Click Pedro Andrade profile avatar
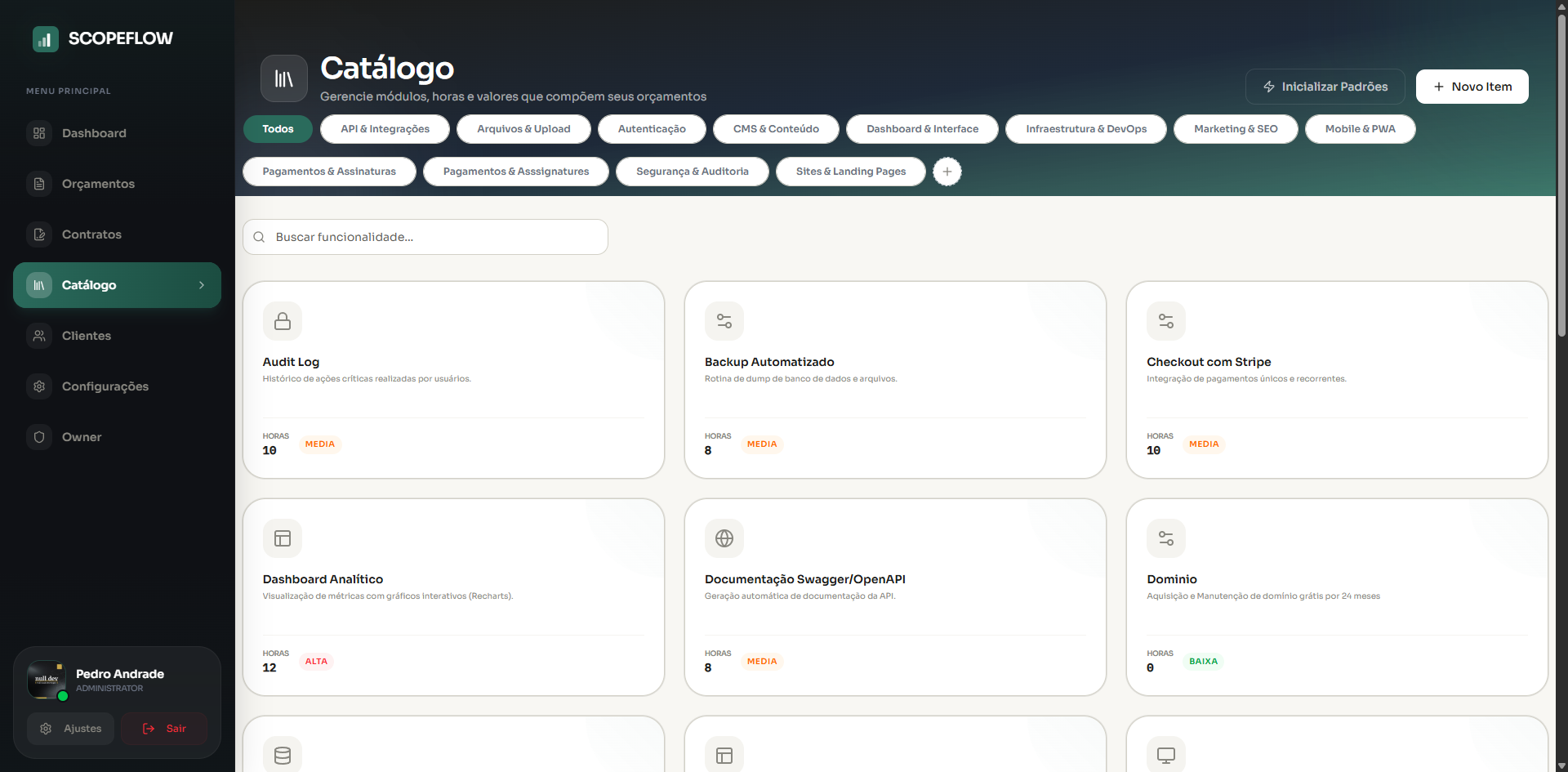Viewport: 1568px width, 772px height. (47, 680)
